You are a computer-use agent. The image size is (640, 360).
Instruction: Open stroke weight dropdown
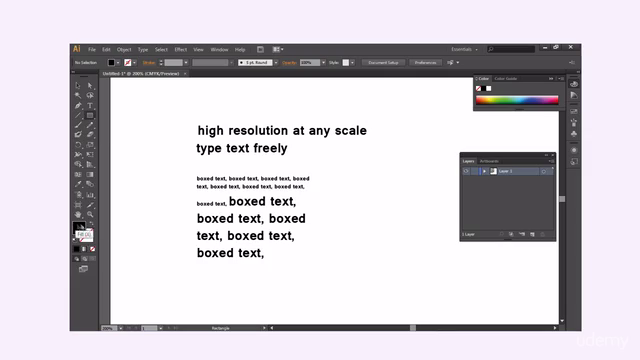186,62
